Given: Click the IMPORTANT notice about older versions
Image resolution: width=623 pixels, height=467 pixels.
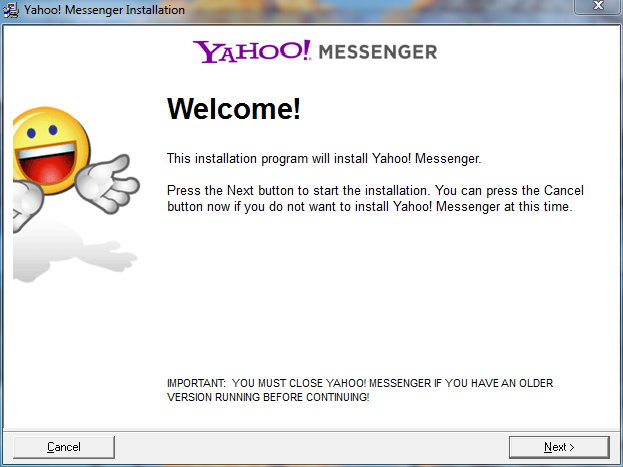Looking at the screenshot, I should click(360, 390).
